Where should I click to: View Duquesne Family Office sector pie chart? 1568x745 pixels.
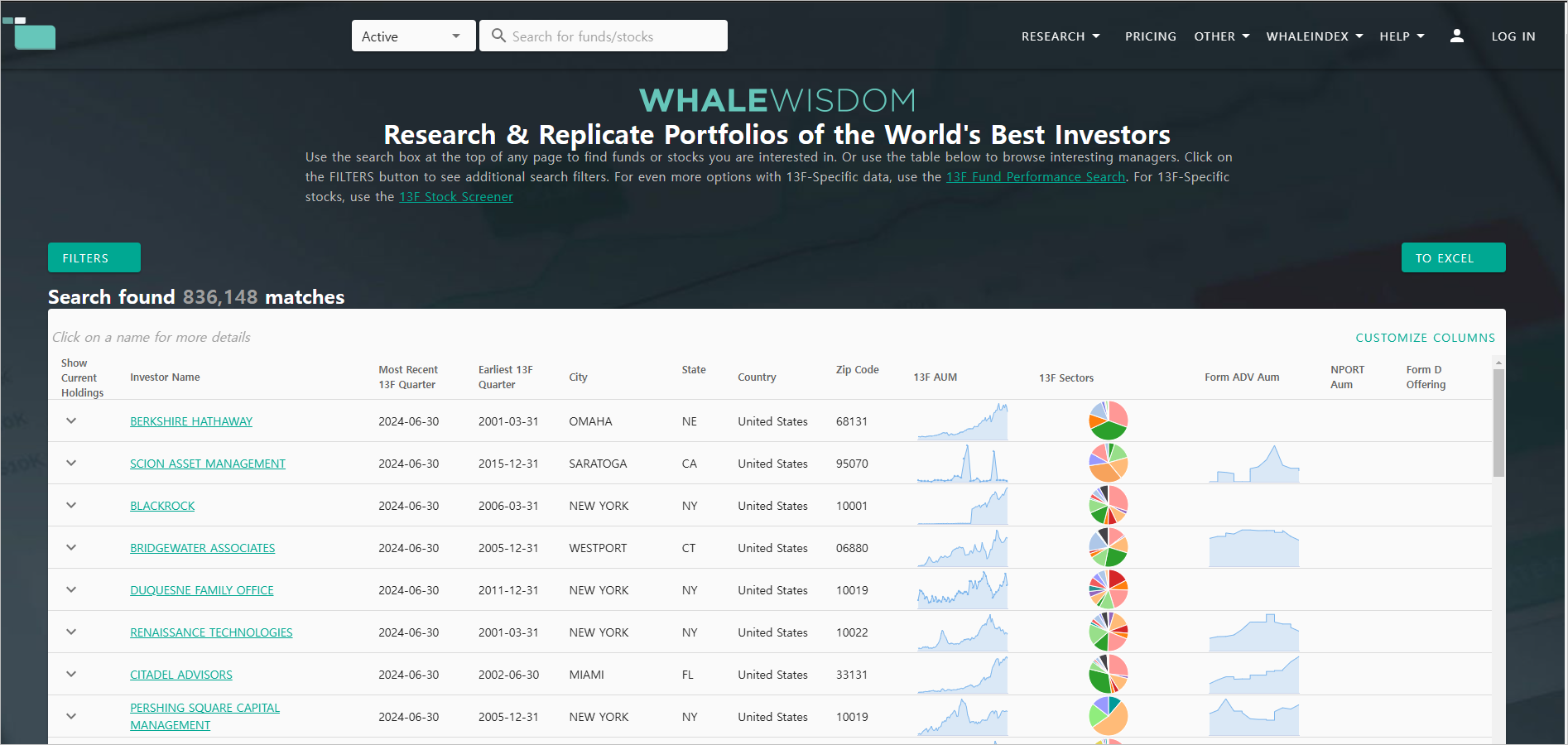[1108, 589]
